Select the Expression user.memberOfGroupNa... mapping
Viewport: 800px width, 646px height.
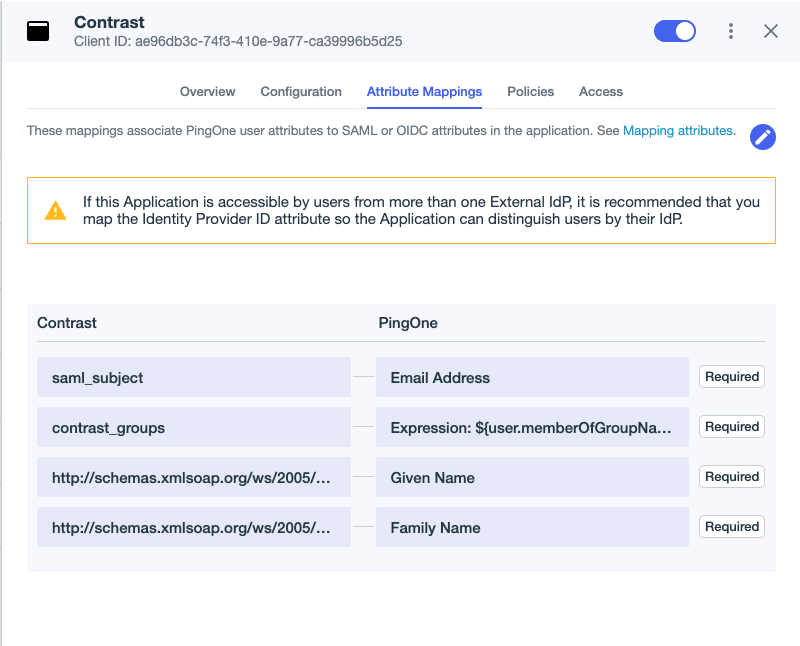(532, 427)
